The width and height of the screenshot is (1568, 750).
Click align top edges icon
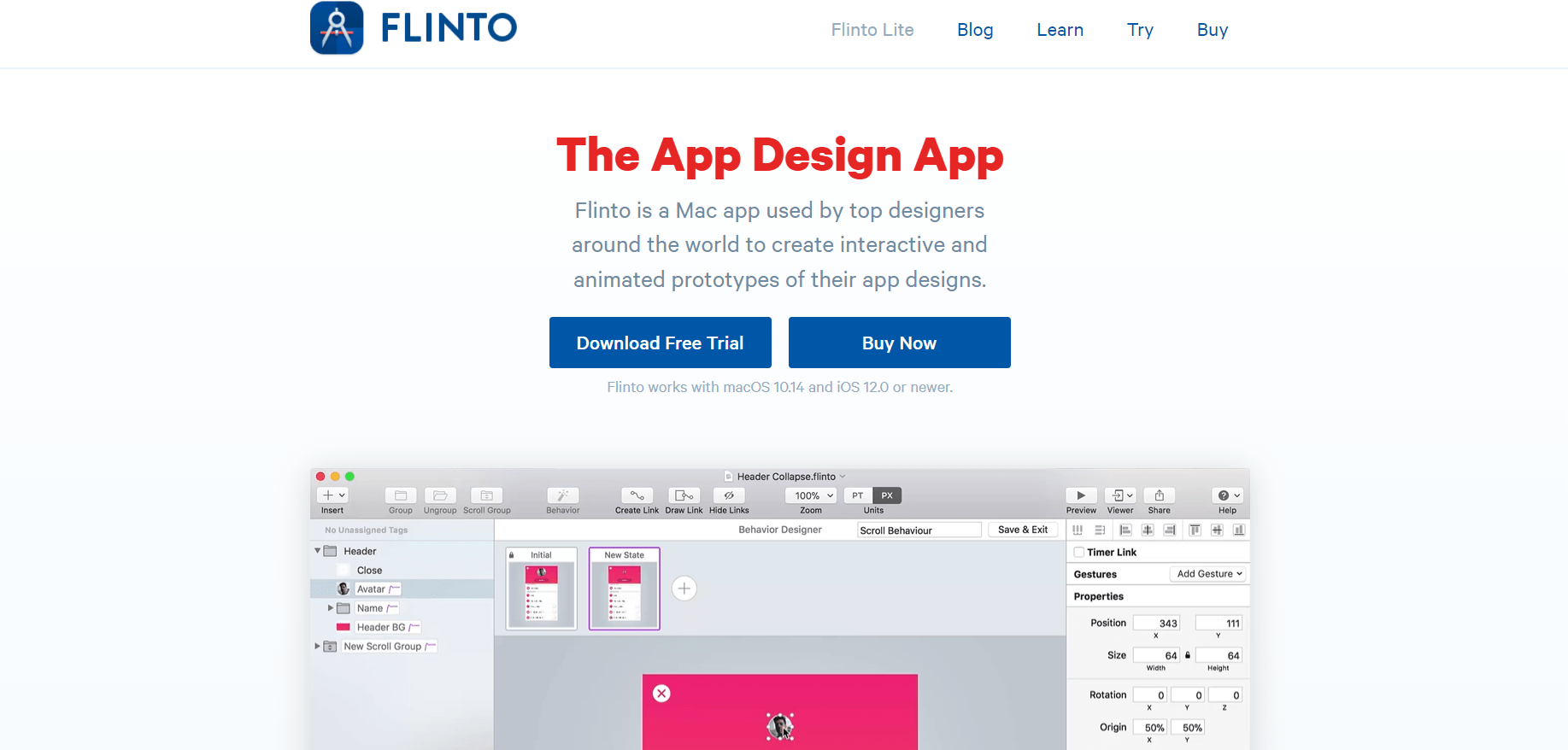[x=1195, y=530]
